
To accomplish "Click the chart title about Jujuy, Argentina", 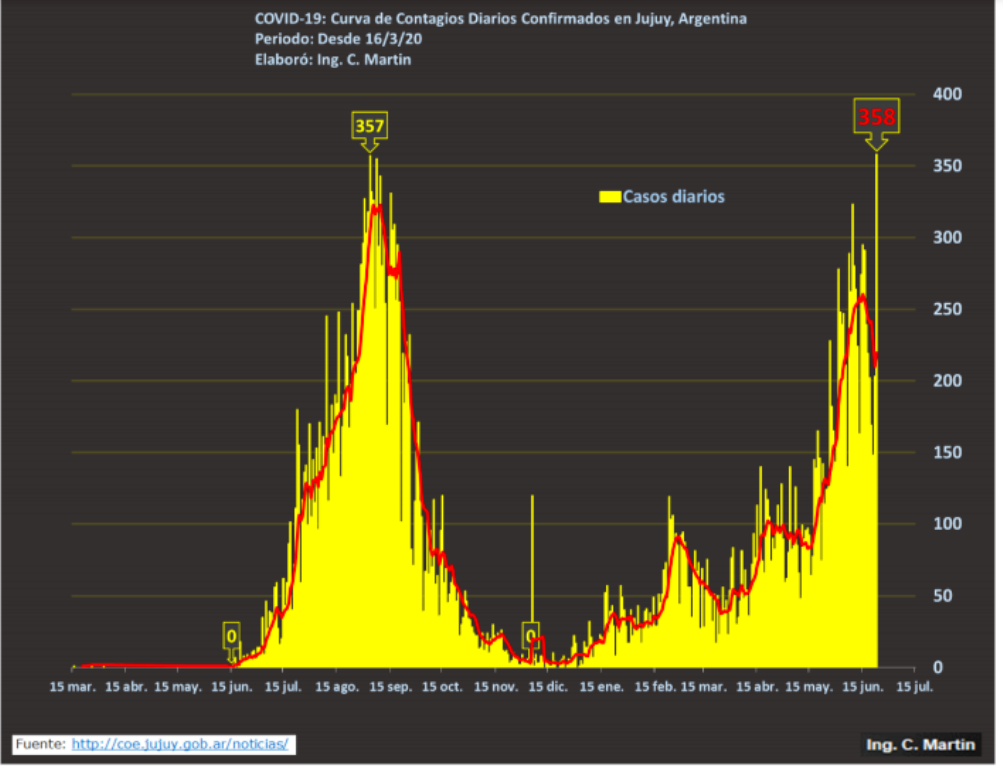I will point(501,19).
